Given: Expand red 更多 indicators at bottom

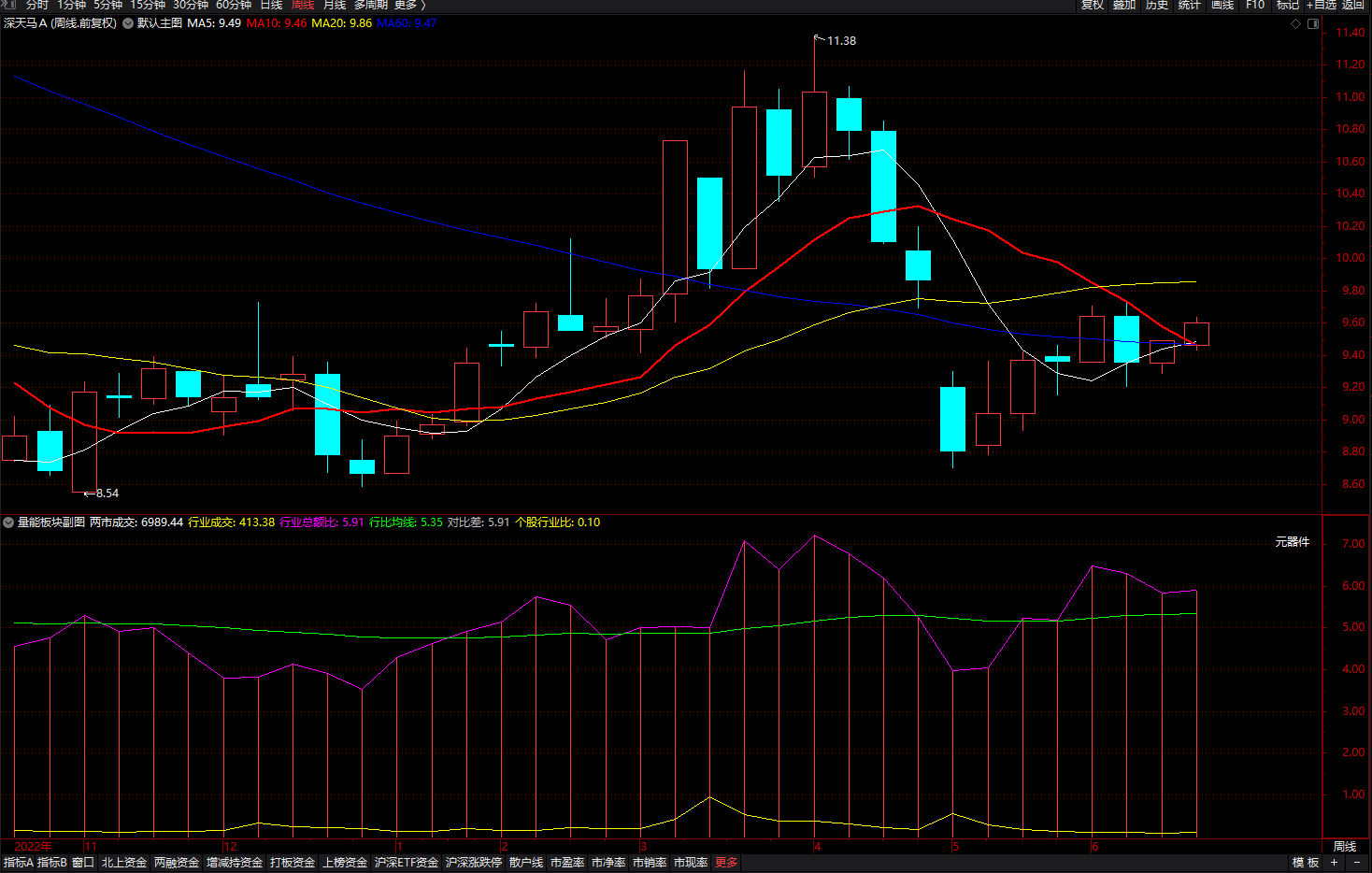Looking at the screenshot, I should pos(726,863).
